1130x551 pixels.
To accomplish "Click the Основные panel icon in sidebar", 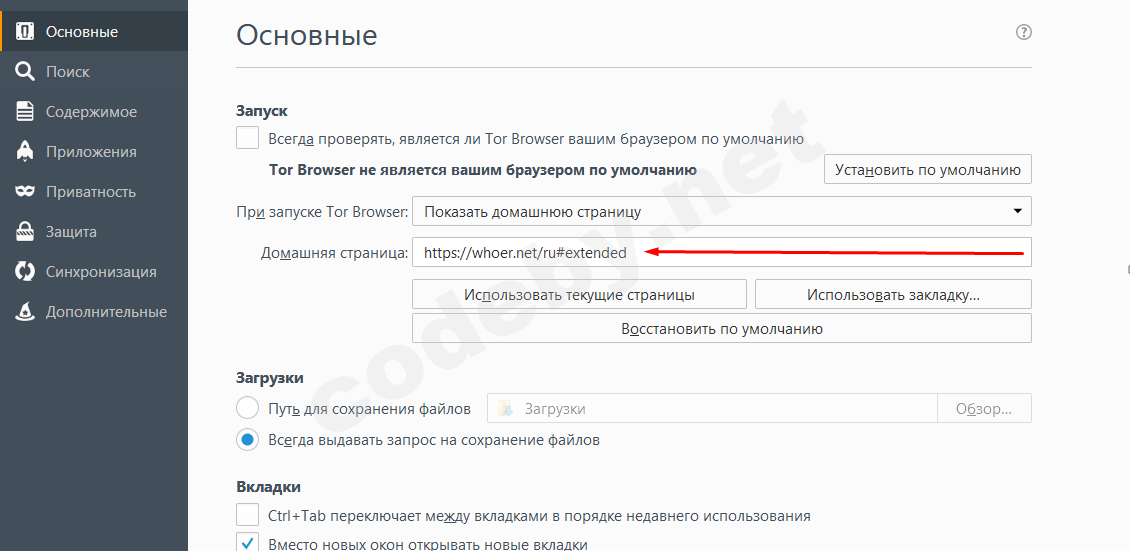I will pyautogui.click(x=25, y=32).
